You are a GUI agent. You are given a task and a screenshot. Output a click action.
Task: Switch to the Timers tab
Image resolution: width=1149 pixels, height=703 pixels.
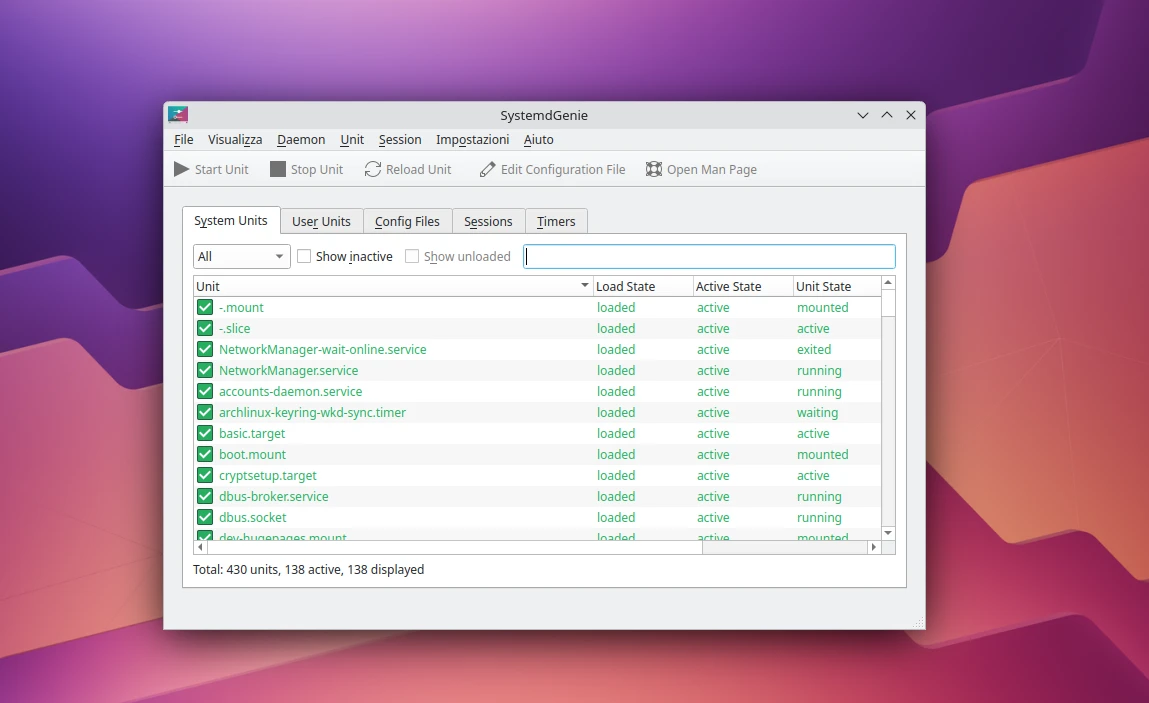pyautogui.click(x=556, y=222)
